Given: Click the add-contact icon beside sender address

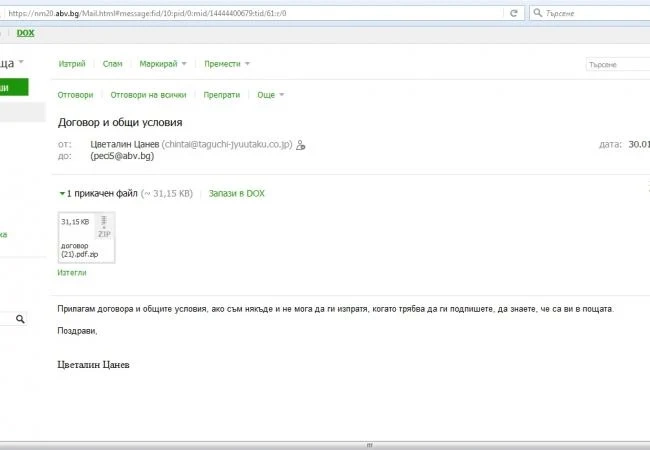Looking at the screenshot, I should coord(301,145).
